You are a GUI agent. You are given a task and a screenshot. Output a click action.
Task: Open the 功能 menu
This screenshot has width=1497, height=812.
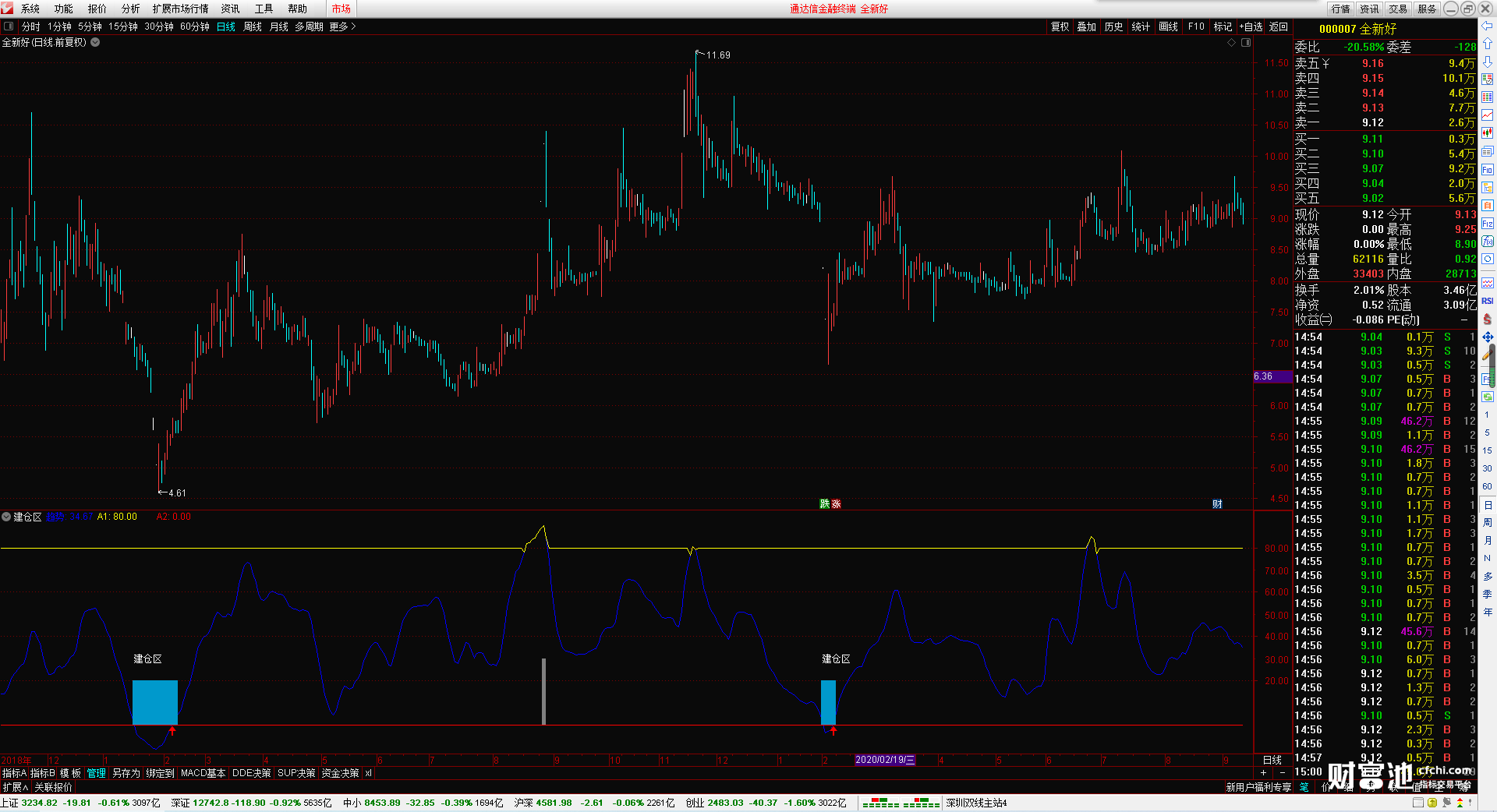[64, 9]
